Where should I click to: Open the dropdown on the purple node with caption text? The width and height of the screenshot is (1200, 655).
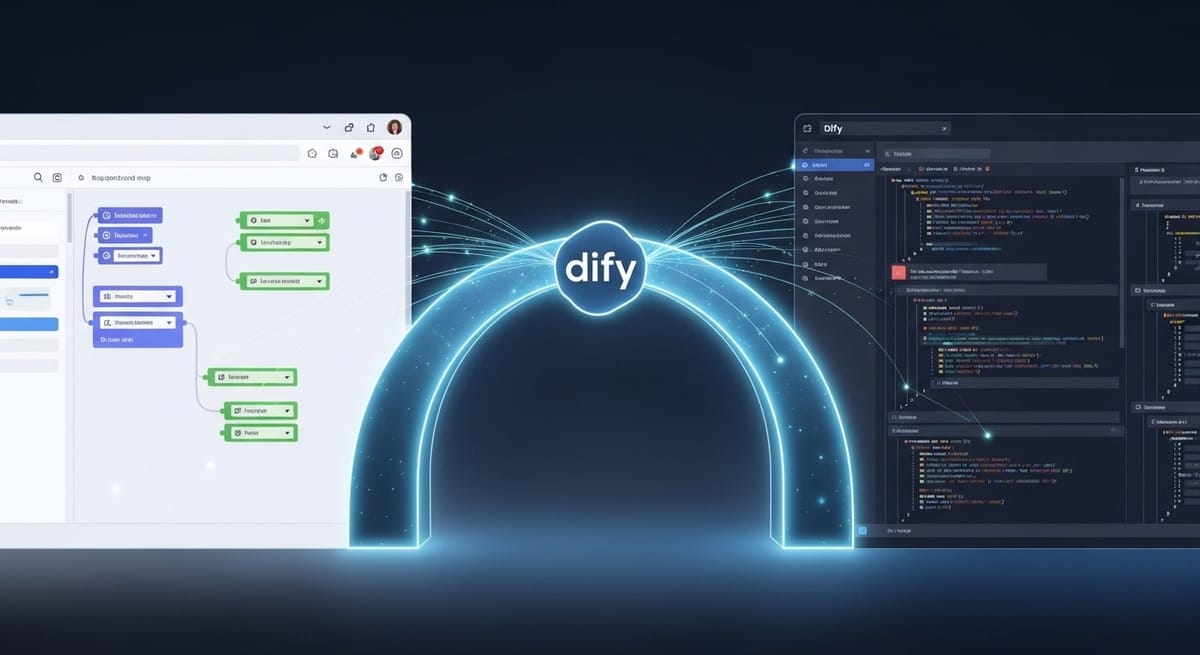(171, 323)
